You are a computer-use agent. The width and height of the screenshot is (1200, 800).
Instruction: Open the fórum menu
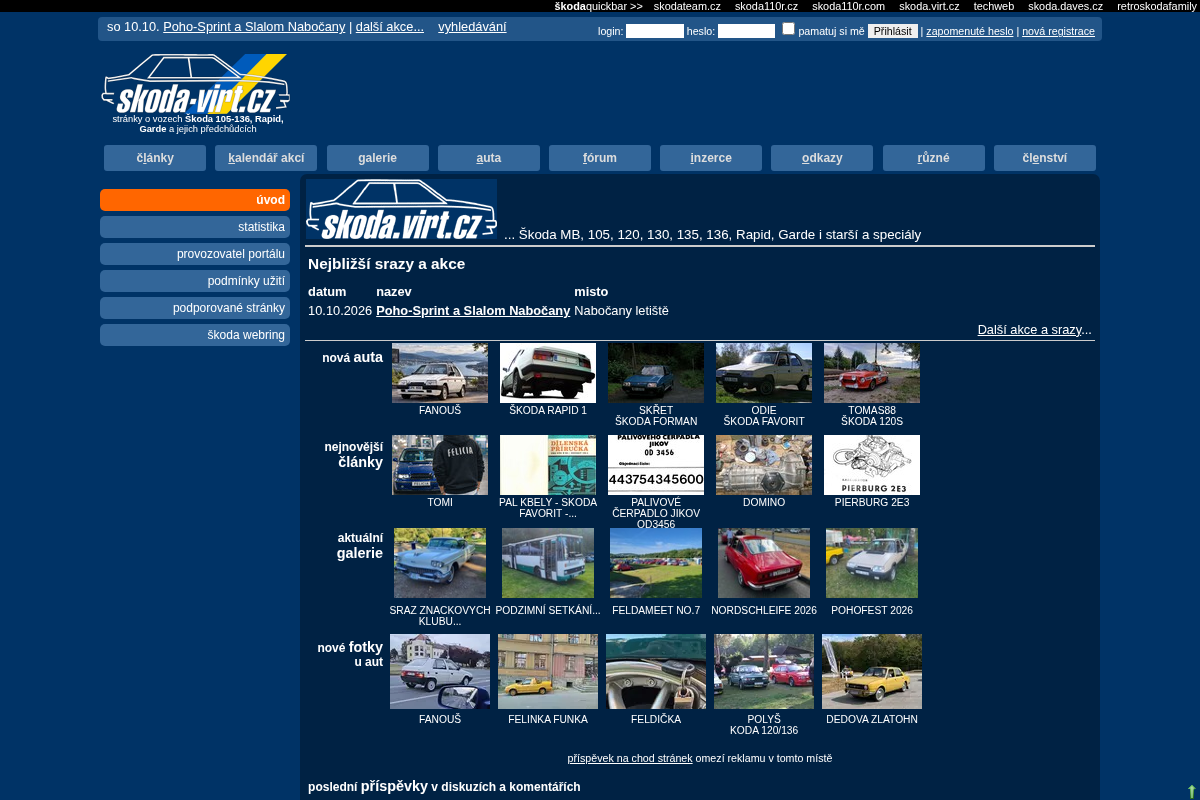(x=600, y=158)
